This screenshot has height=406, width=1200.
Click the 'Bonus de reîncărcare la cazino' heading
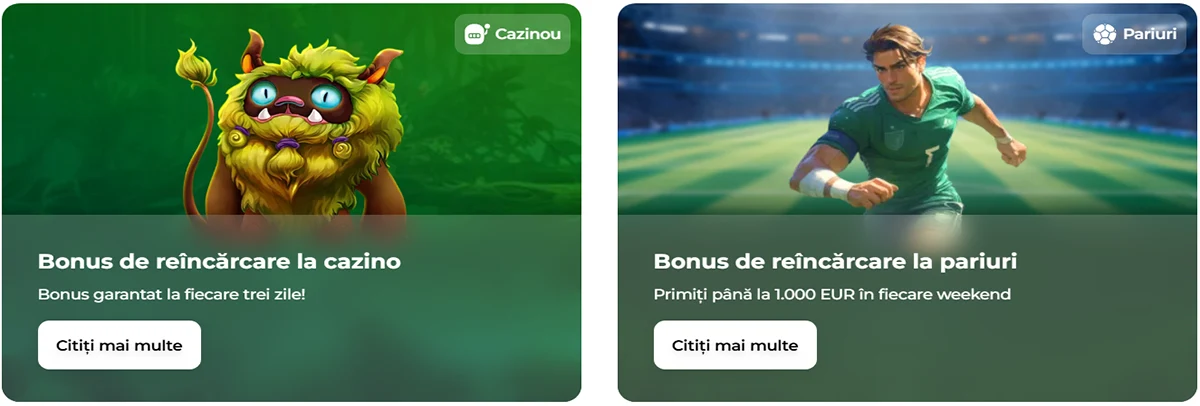click(x=219, y=262)
